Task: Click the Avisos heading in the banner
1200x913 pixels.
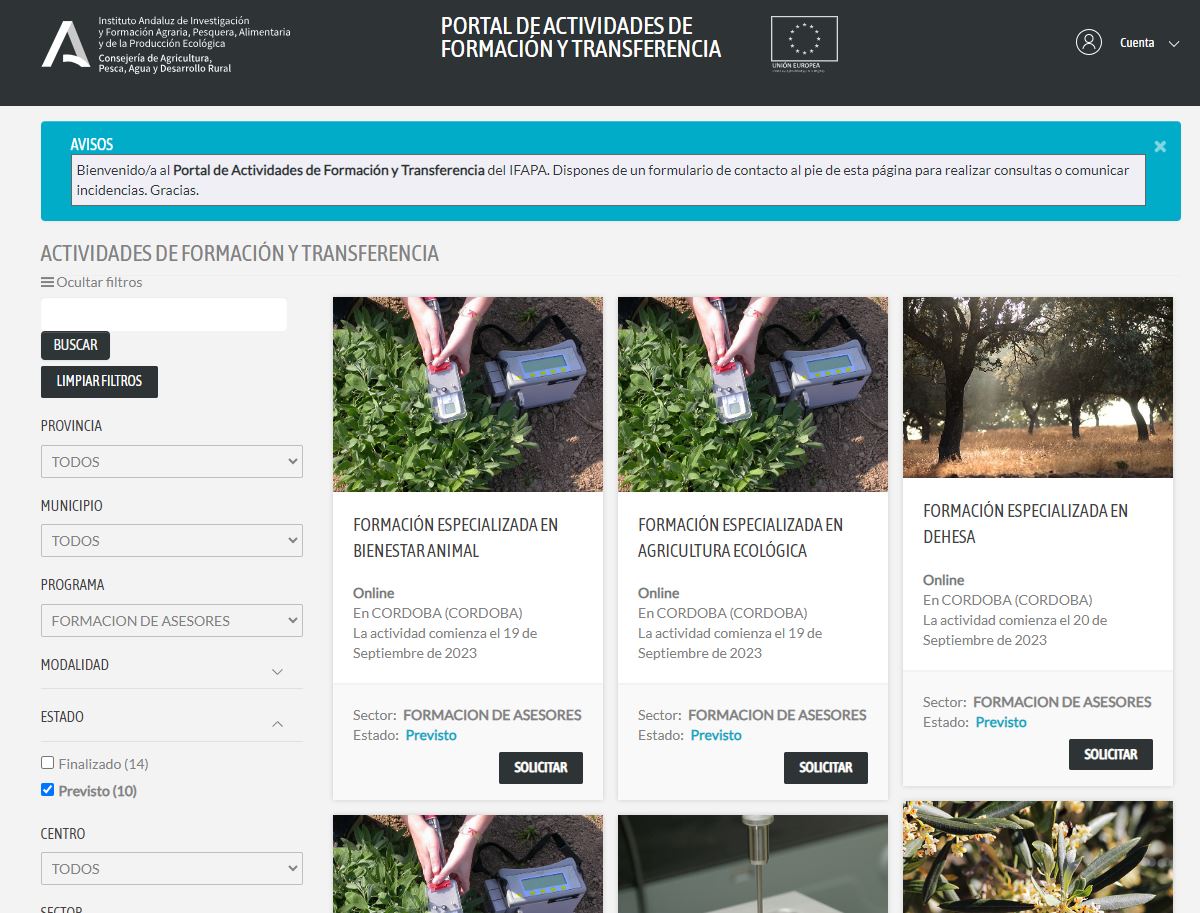Action: [92, 144]
